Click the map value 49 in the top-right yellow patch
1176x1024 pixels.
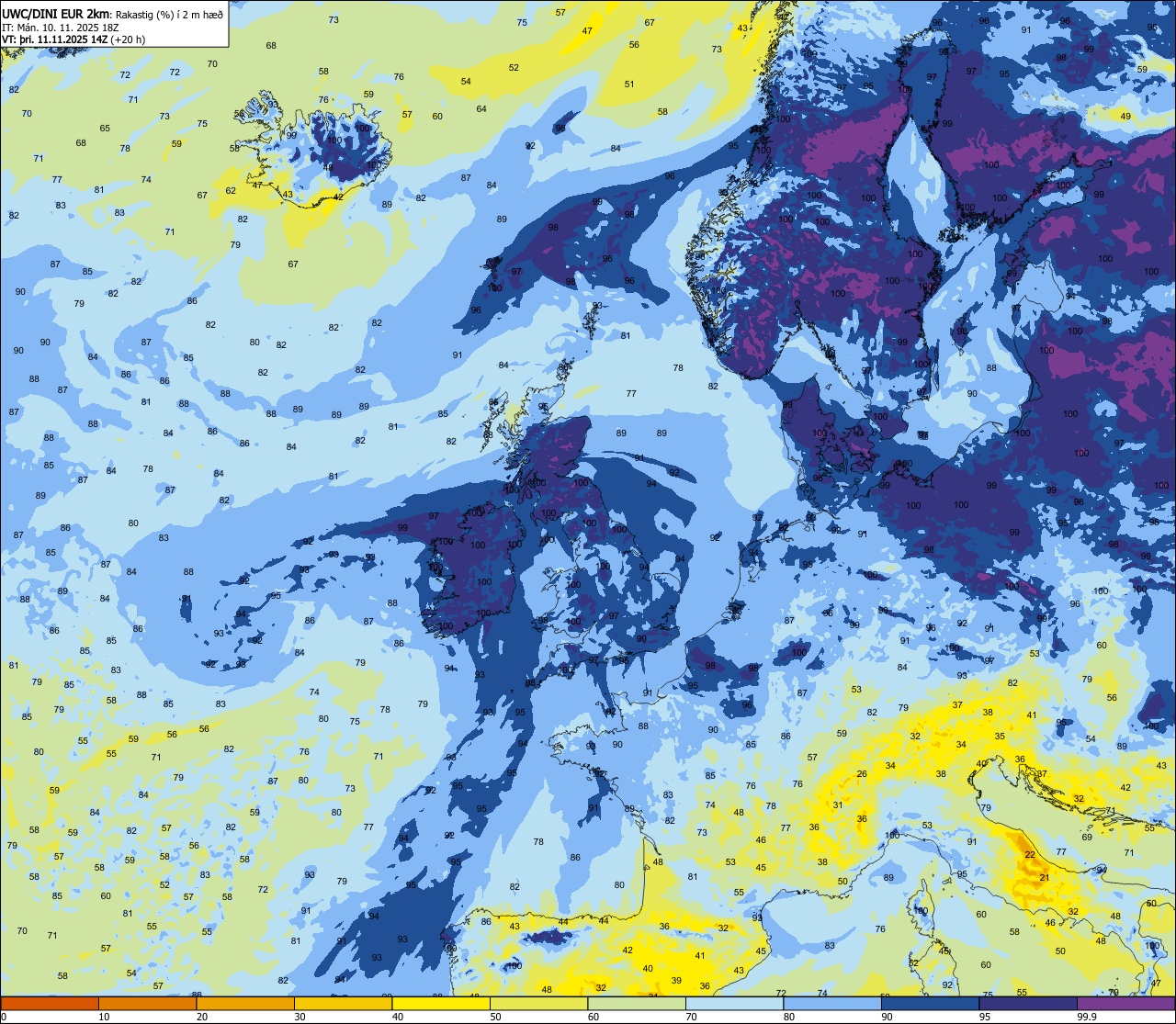click(1125, 116)
